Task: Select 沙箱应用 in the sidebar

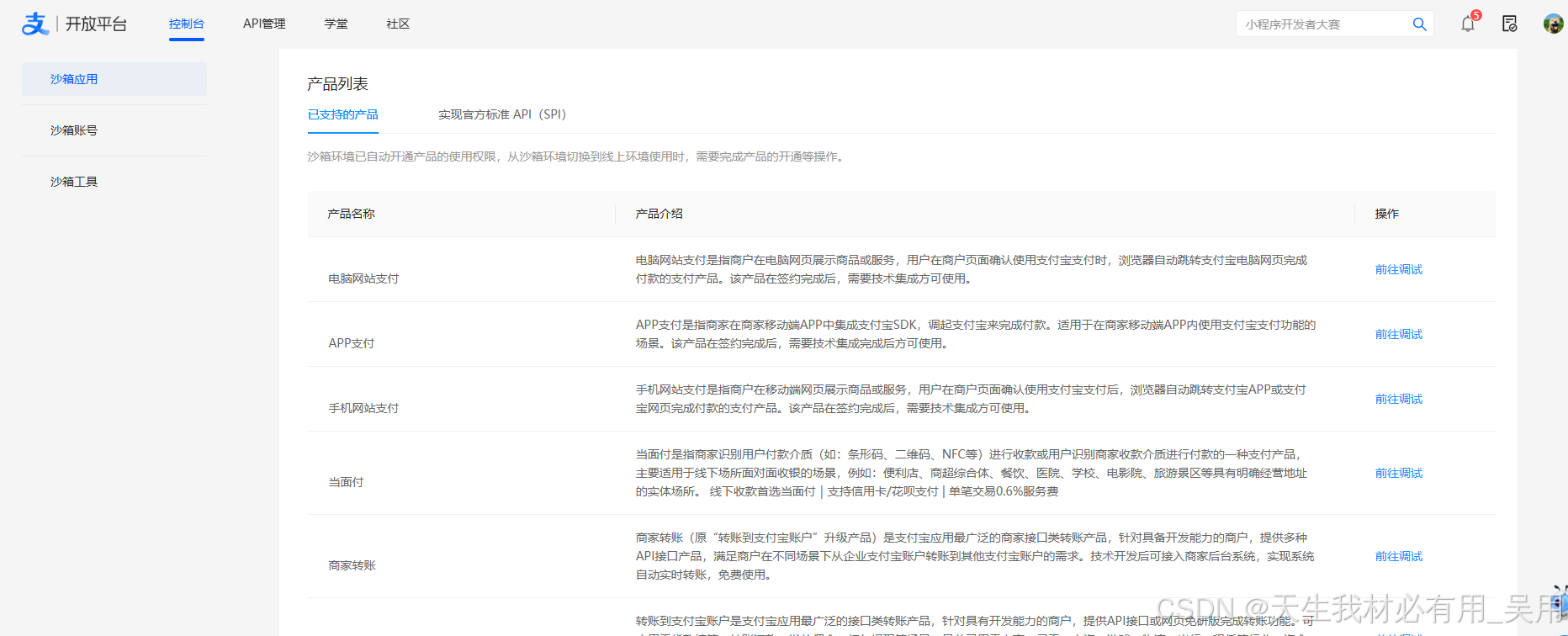Action: [114, 79]
